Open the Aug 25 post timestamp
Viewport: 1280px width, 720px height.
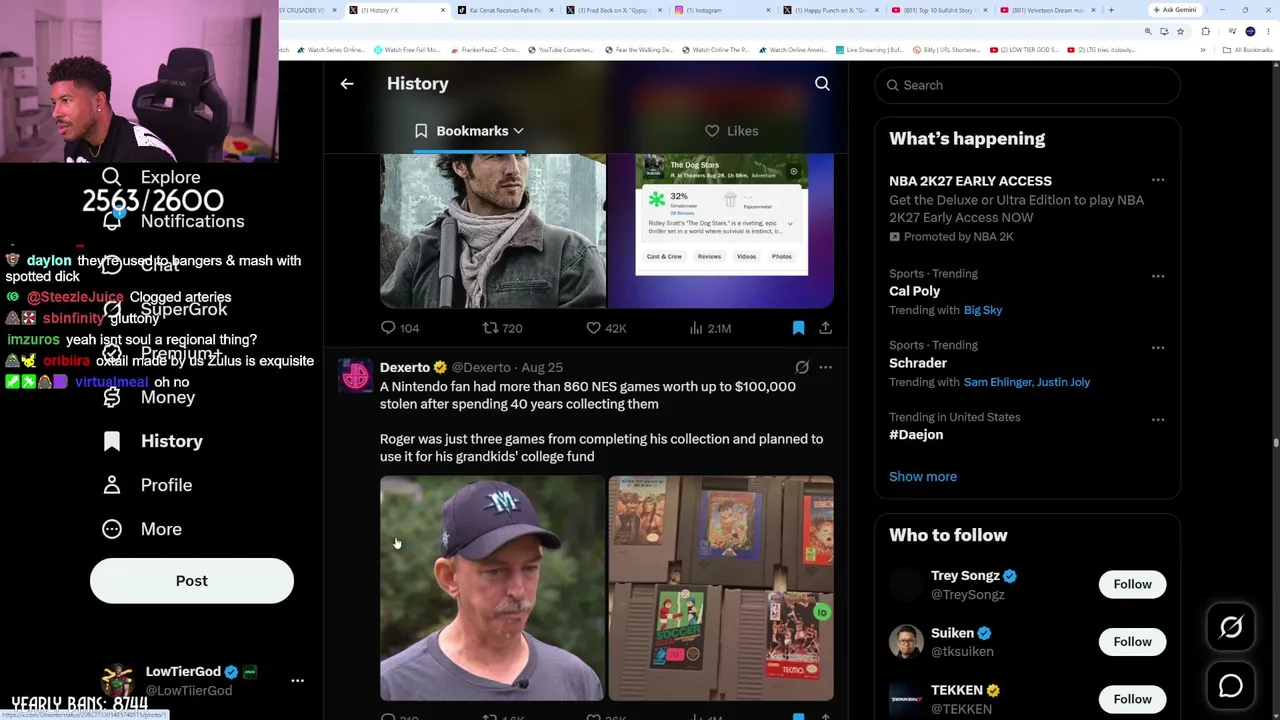(x=542, y=367)
